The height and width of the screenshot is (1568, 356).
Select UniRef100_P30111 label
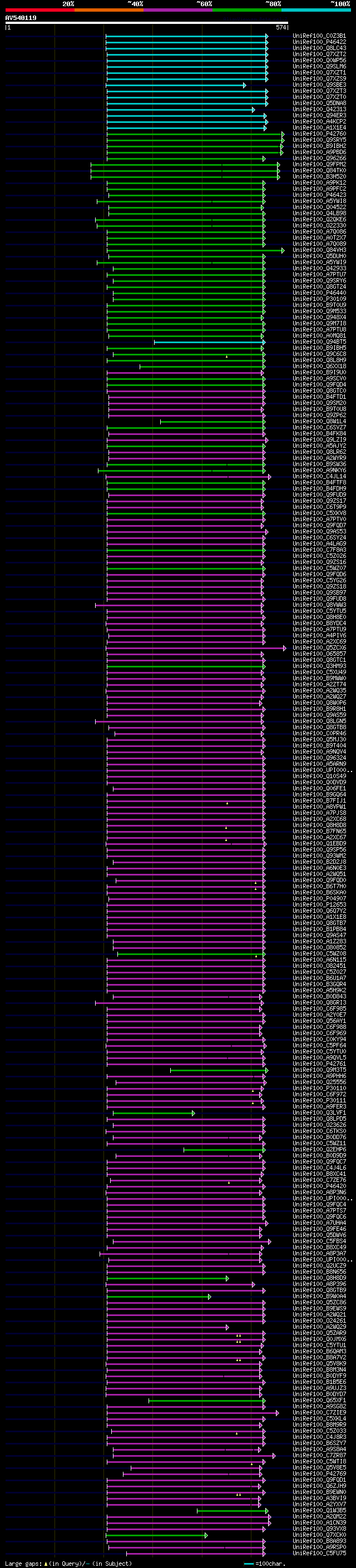pyautogui.click(x=319, y=1101)
